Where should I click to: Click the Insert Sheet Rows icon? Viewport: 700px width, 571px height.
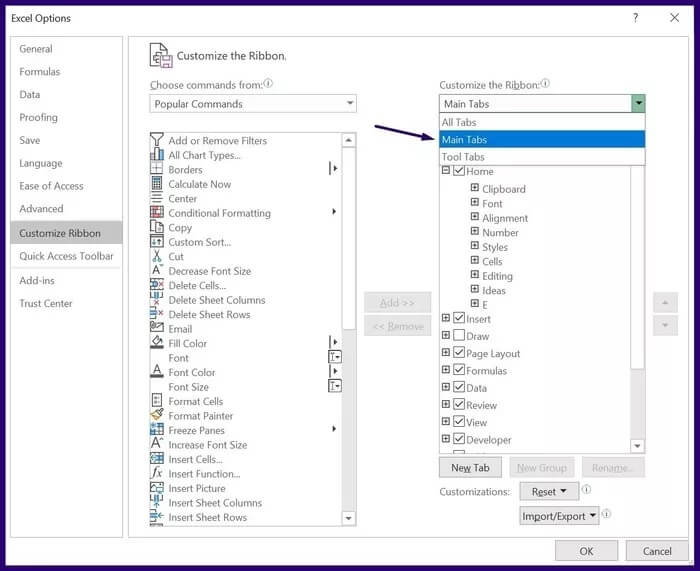tap(157, 517)
